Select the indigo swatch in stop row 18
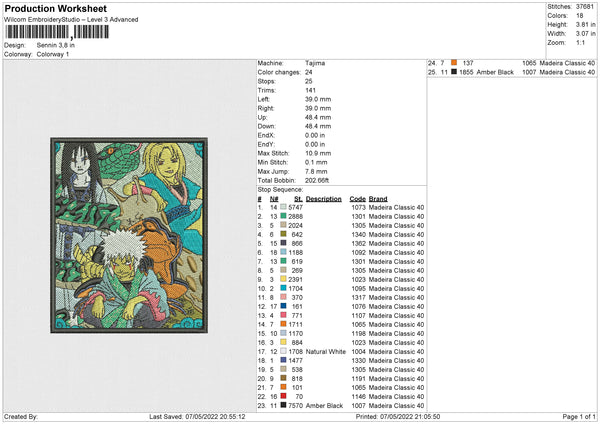This screenshot has width=600, height=424. point(283,360)
